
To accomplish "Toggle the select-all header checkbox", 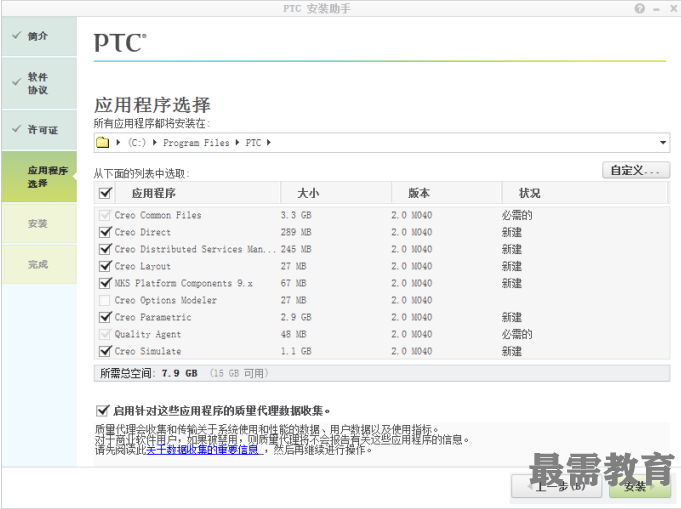I will (x=106, y=193).
